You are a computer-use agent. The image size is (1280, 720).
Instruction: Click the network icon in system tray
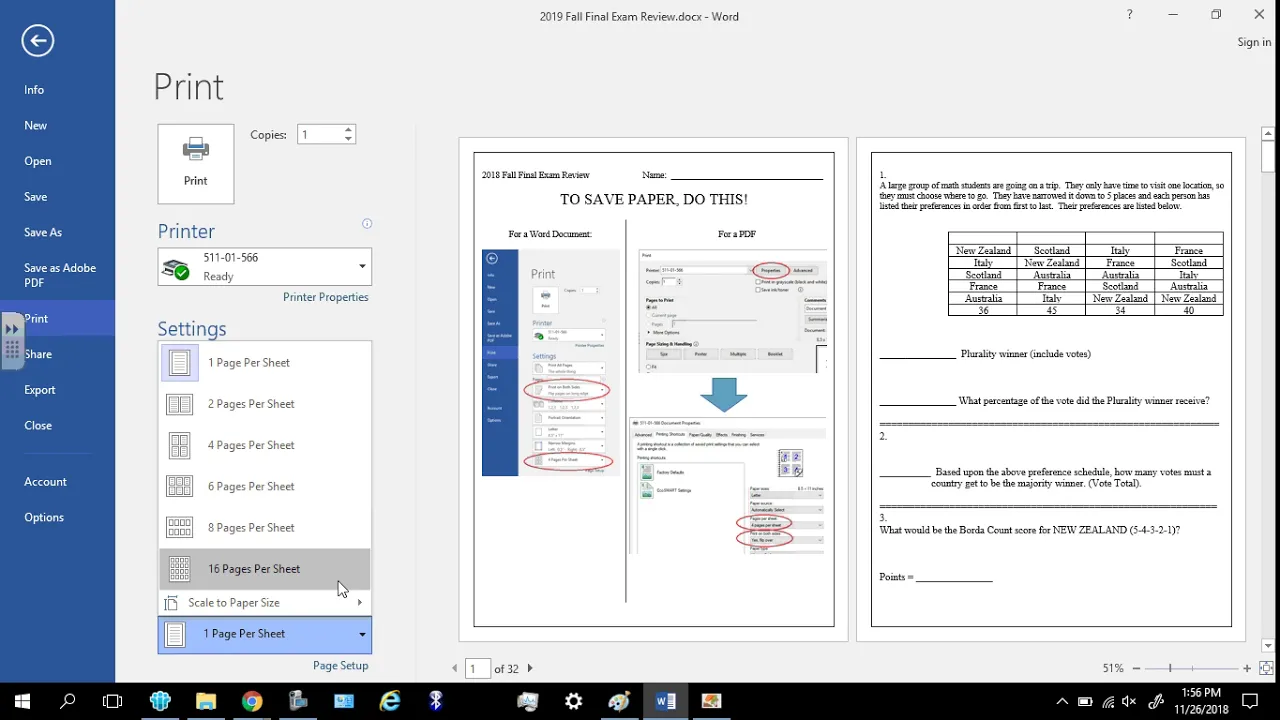[x=1109, y=701]
